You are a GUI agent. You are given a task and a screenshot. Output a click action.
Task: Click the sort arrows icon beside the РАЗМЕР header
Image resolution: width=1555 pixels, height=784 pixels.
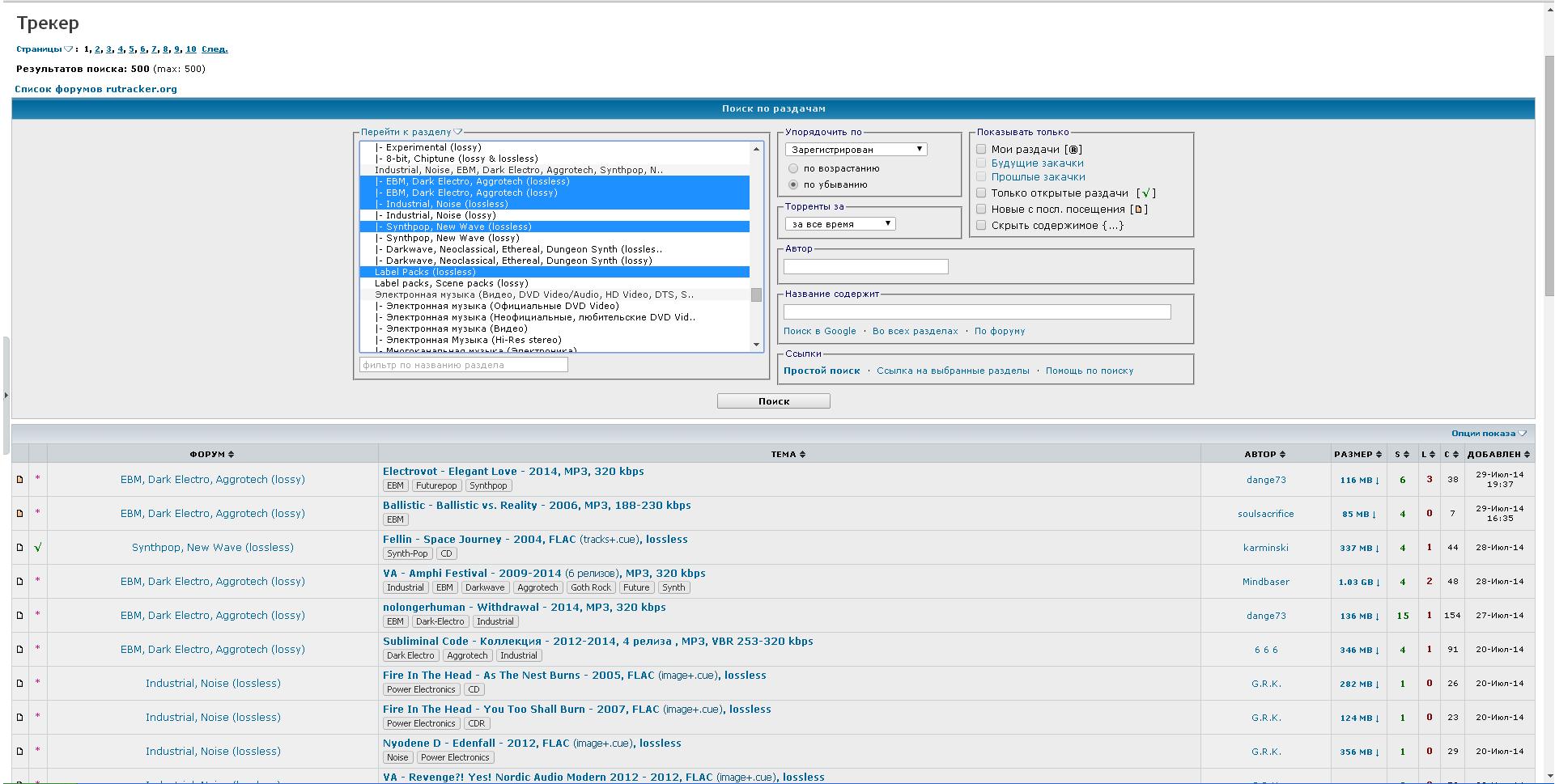1379,455
